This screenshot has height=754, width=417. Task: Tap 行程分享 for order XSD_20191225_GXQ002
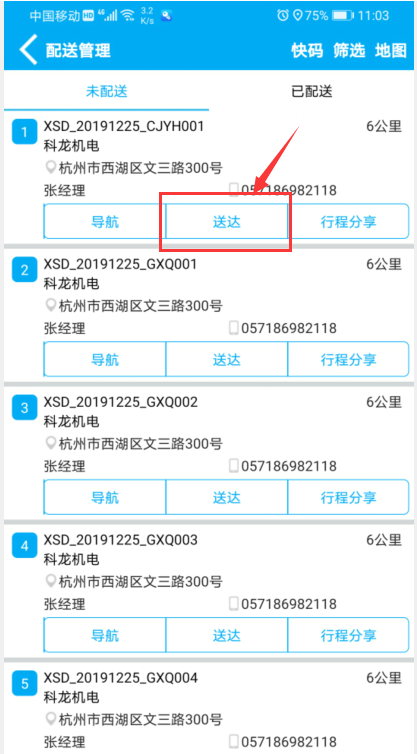348,497
